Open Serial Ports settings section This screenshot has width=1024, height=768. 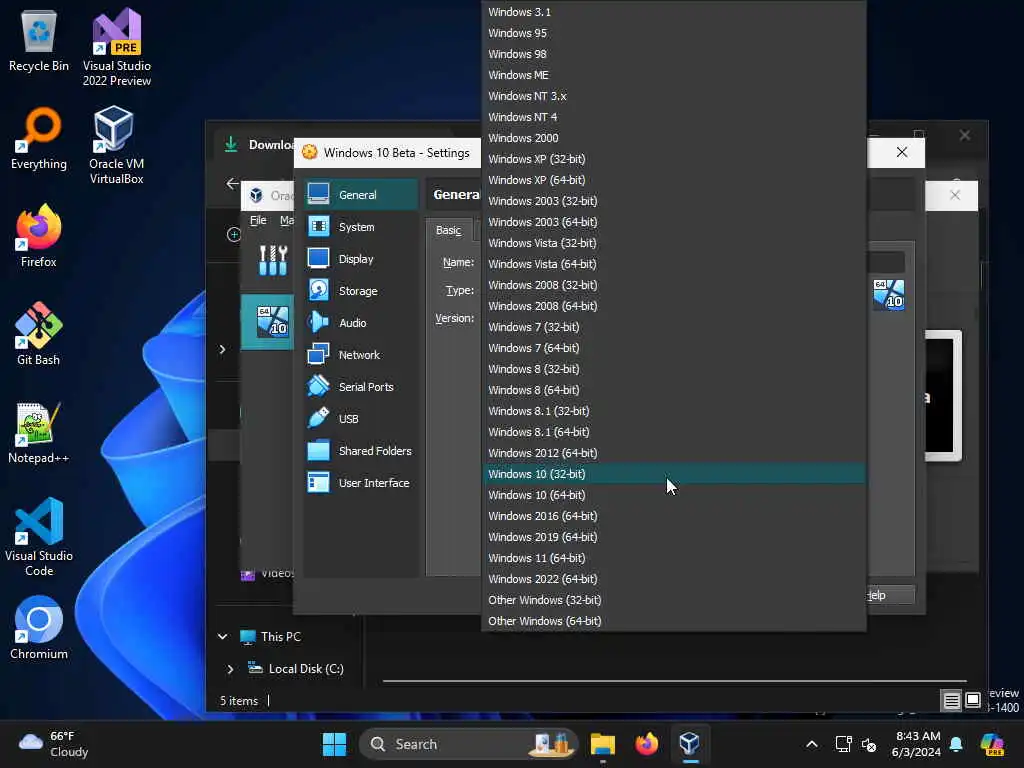(x=360, y=387)
